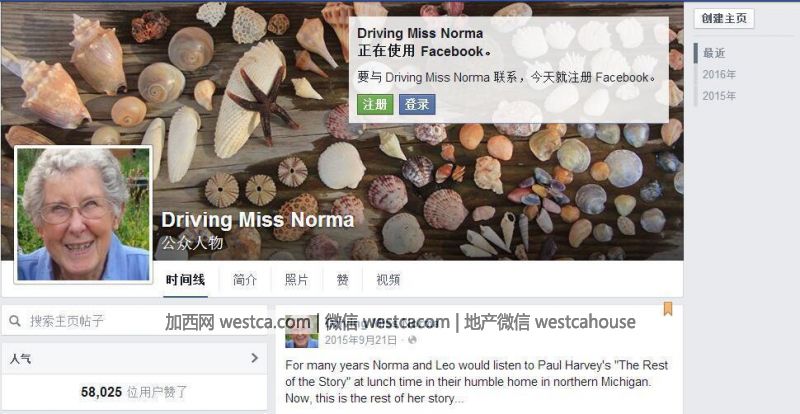800x414 pixels.
Task: Open the 照片 tab
Action: [296, 280]
